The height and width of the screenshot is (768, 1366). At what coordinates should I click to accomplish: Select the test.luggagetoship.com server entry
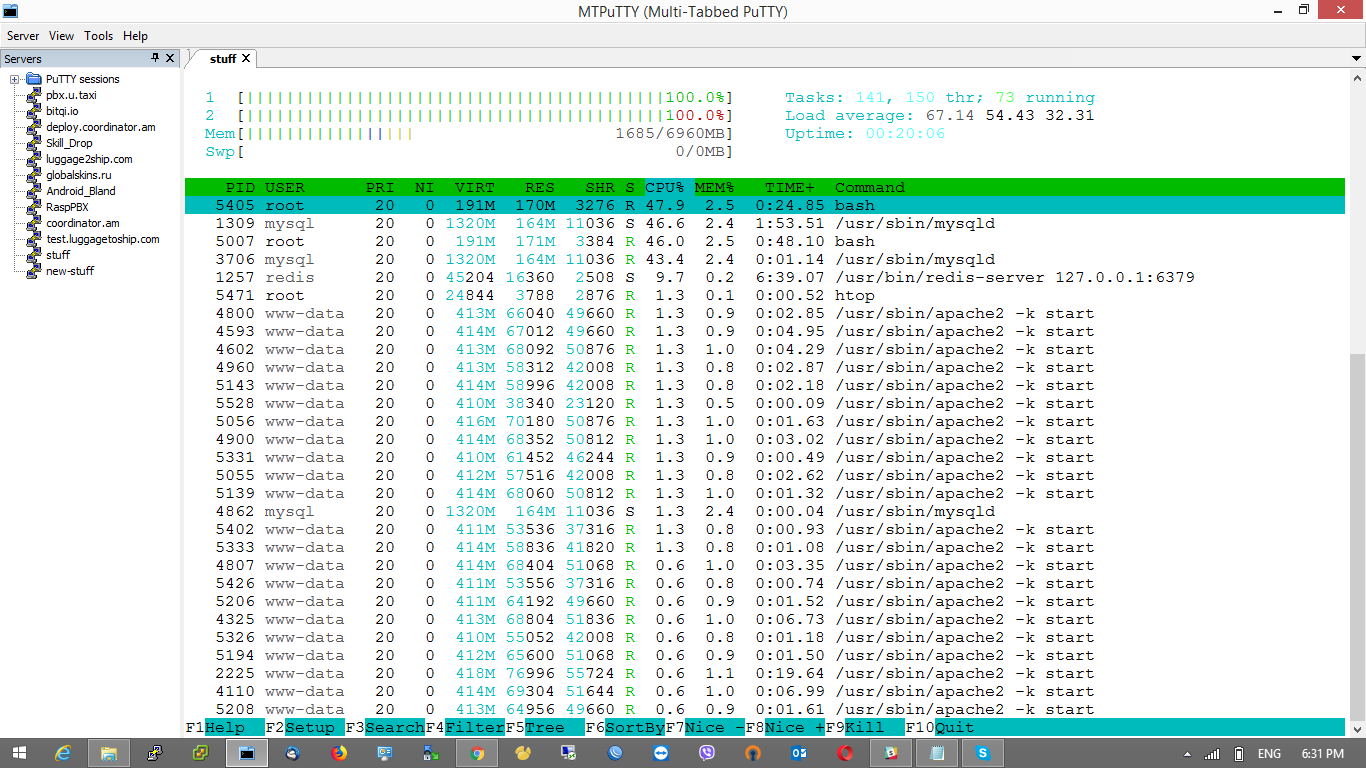pyautogui.click(x=103, y=239)
